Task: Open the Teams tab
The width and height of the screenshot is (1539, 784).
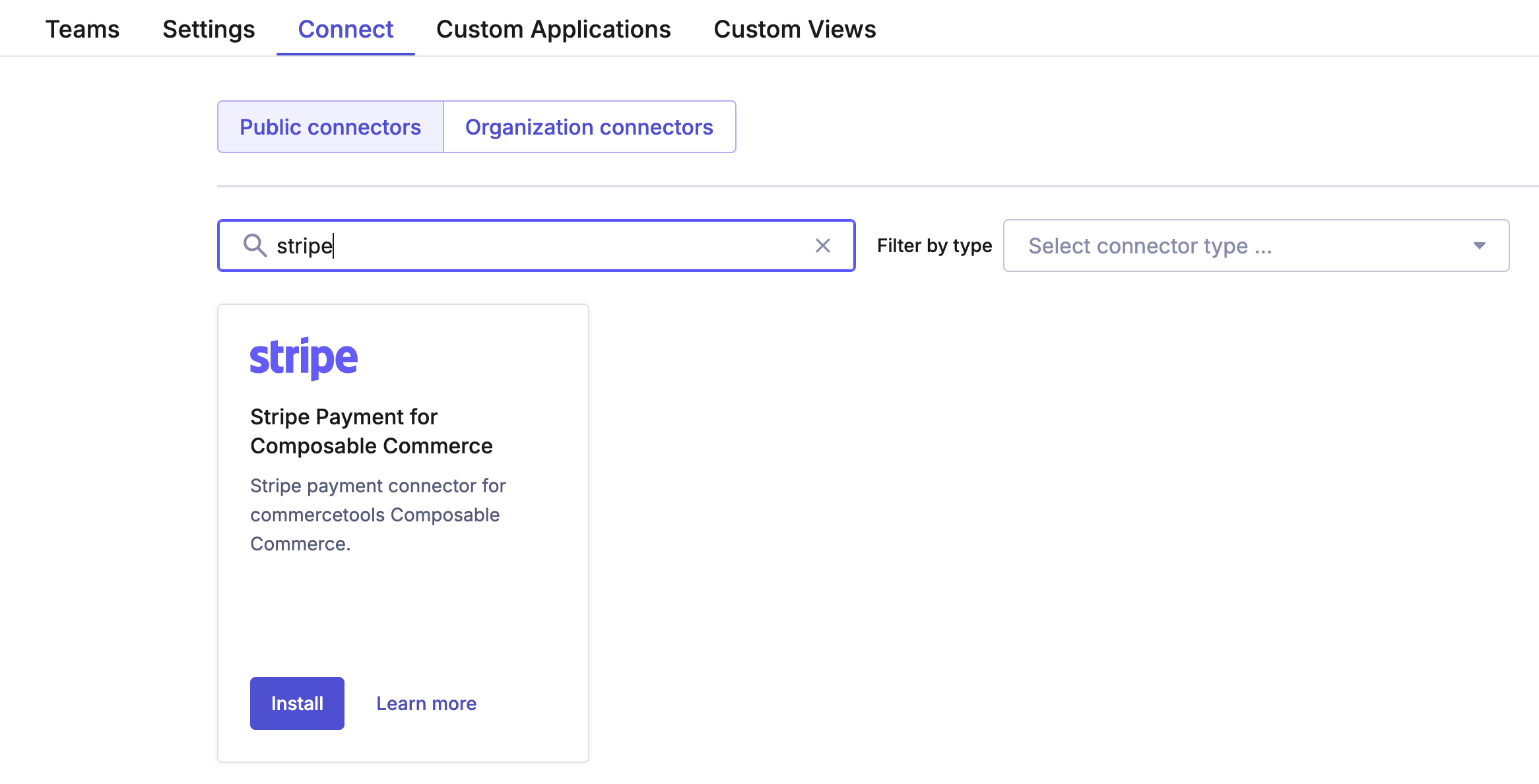Action: [82, 29]
